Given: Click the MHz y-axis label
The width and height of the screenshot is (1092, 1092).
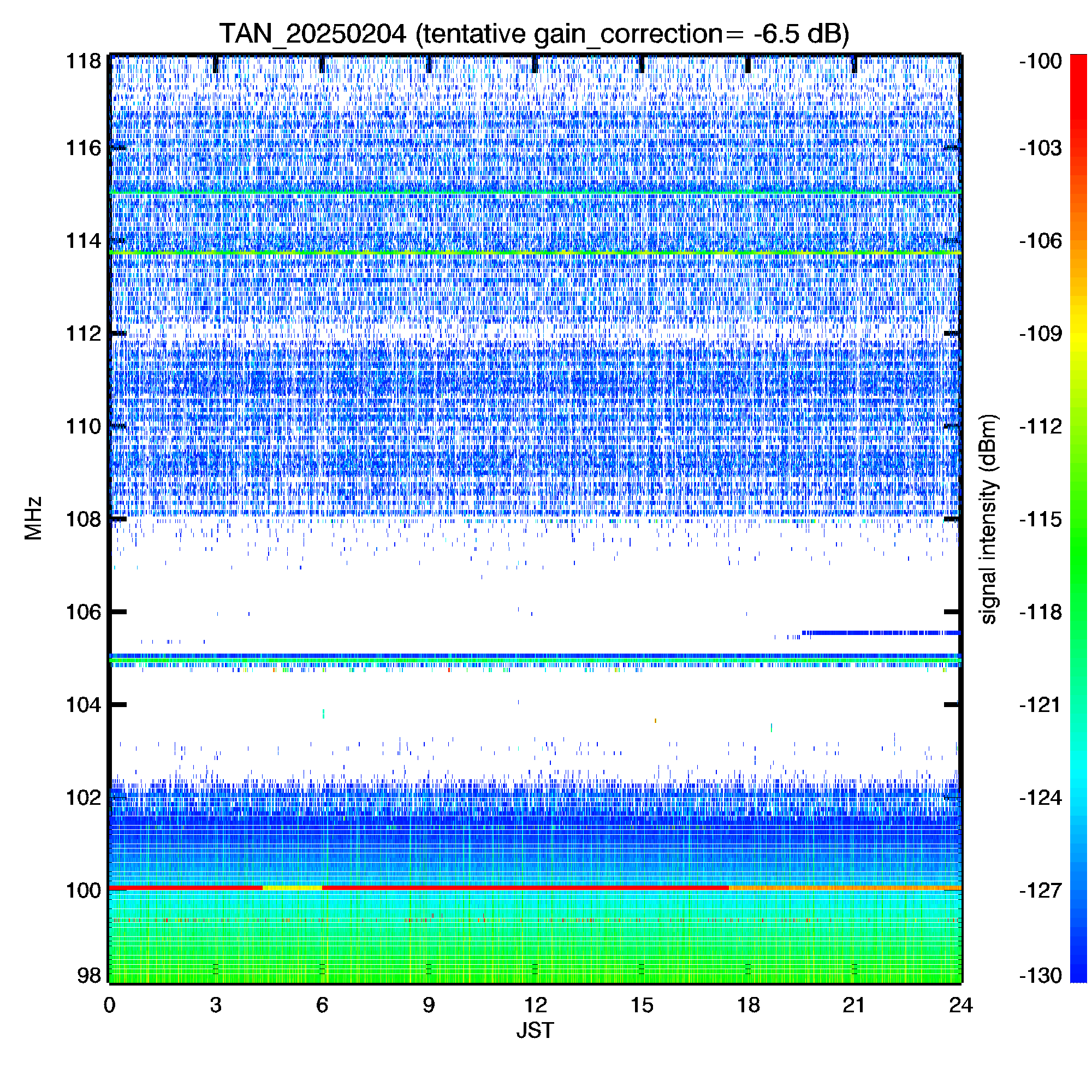Looking at the screenshot, I should pos(33,518).
